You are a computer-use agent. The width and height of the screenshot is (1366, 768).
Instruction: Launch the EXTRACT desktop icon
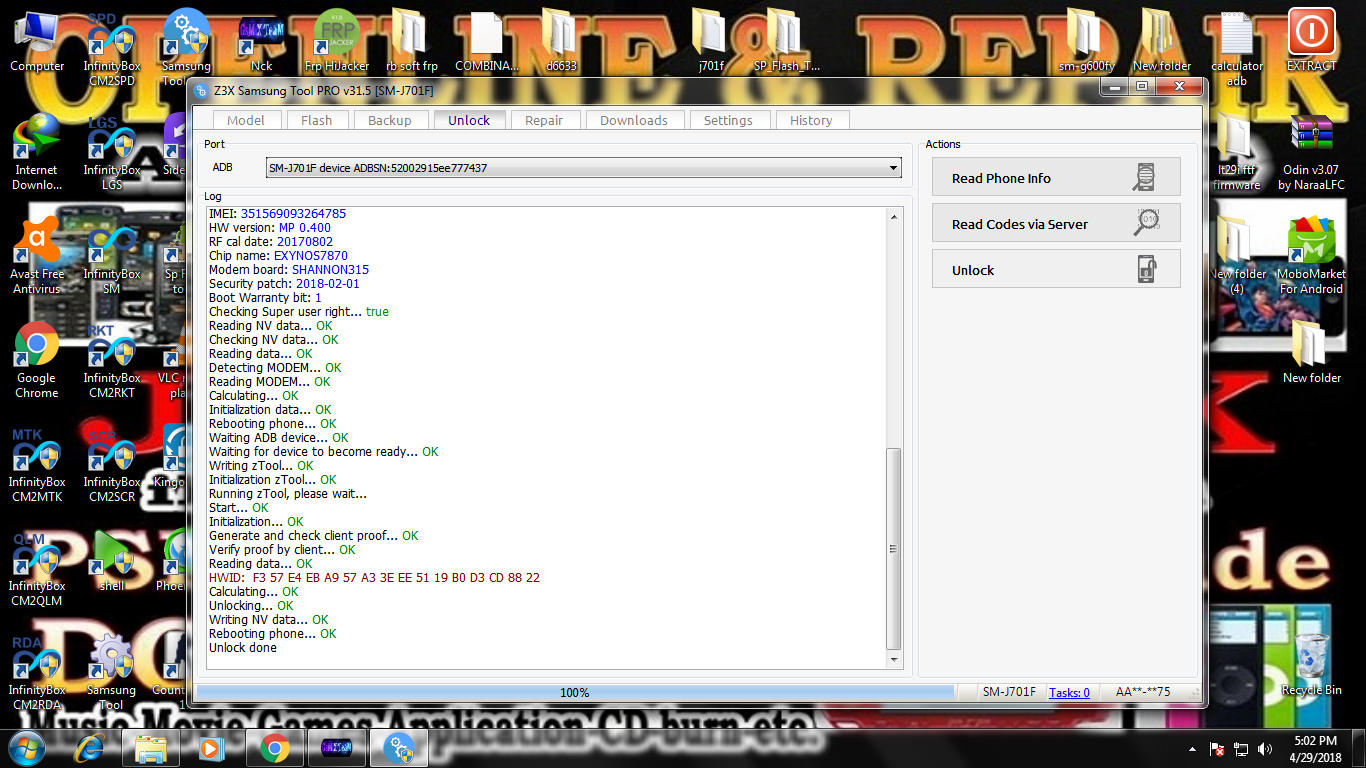(1311, 40)
